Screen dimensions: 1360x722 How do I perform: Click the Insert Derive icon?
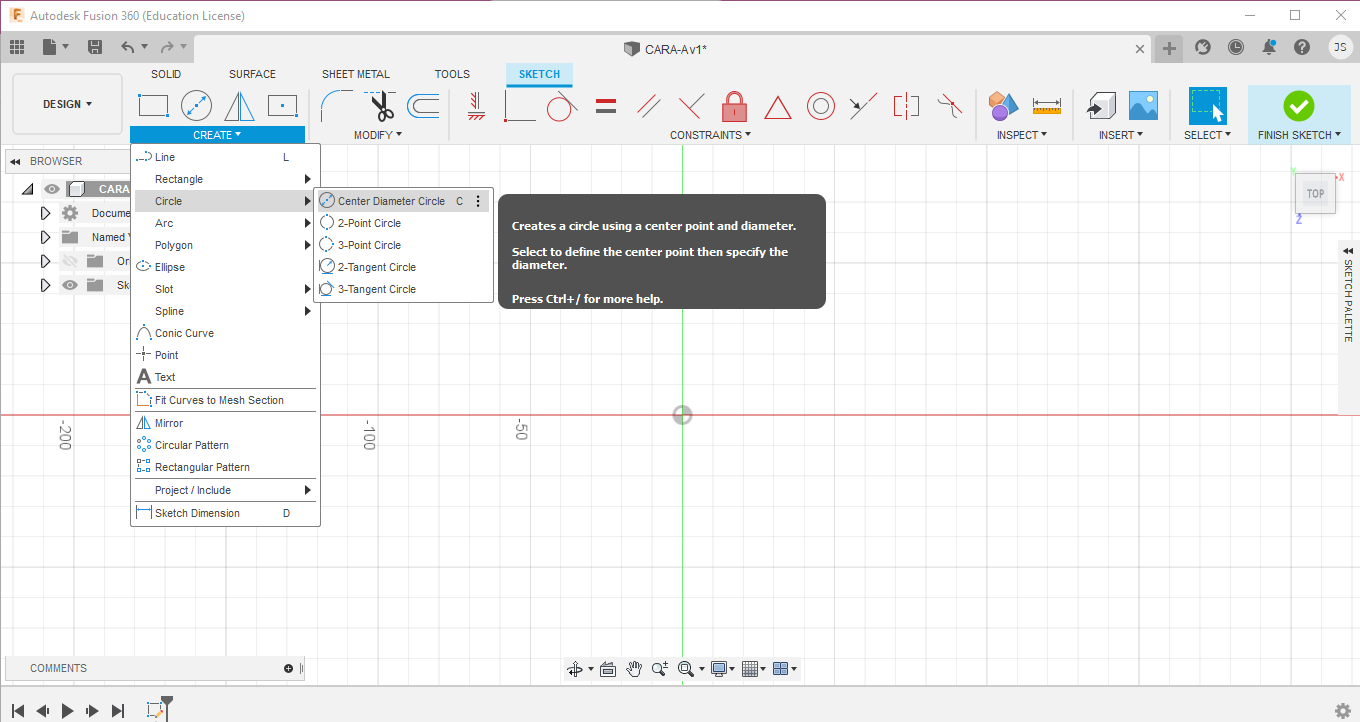click(x=1101, y=105)
